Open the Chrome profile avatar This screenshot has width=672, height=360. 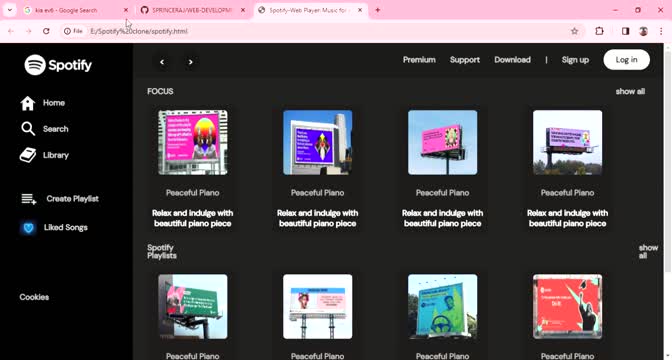coord(643,31)
